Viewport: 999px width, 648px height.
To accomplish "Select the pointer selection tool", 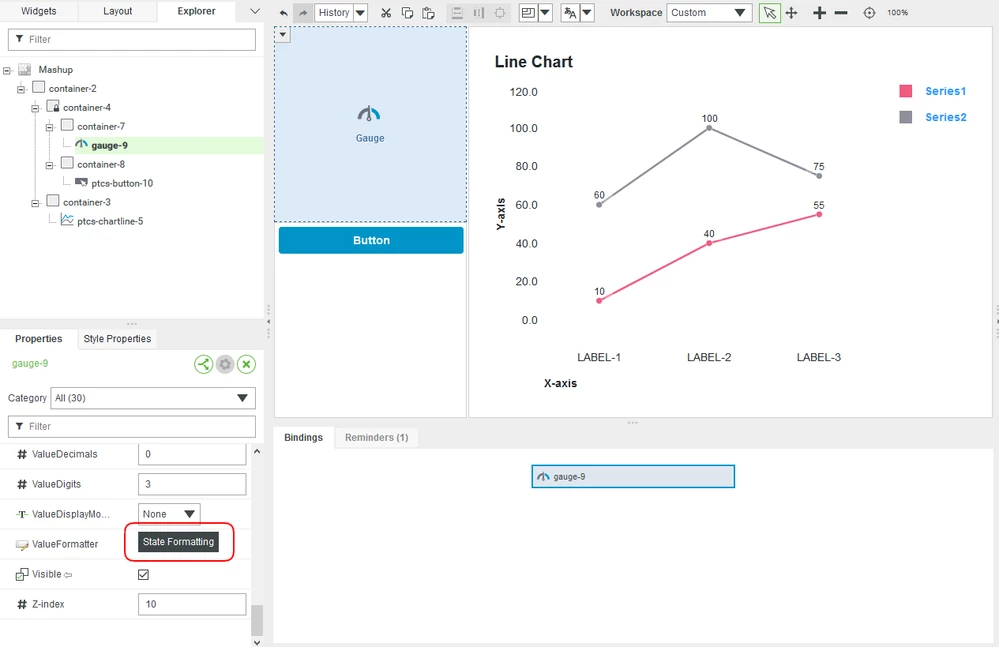I will pos(770,13).
